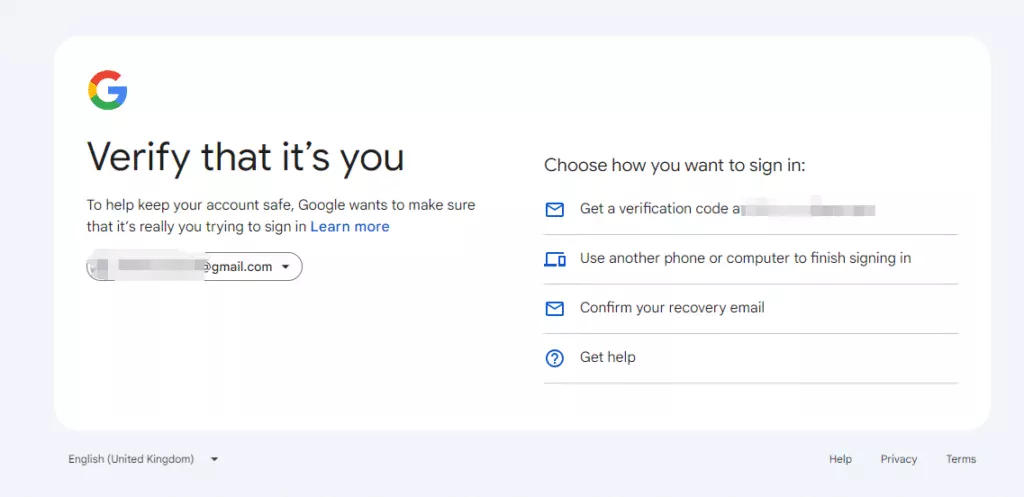Open the Privacy footer link

tap(899, 459)
